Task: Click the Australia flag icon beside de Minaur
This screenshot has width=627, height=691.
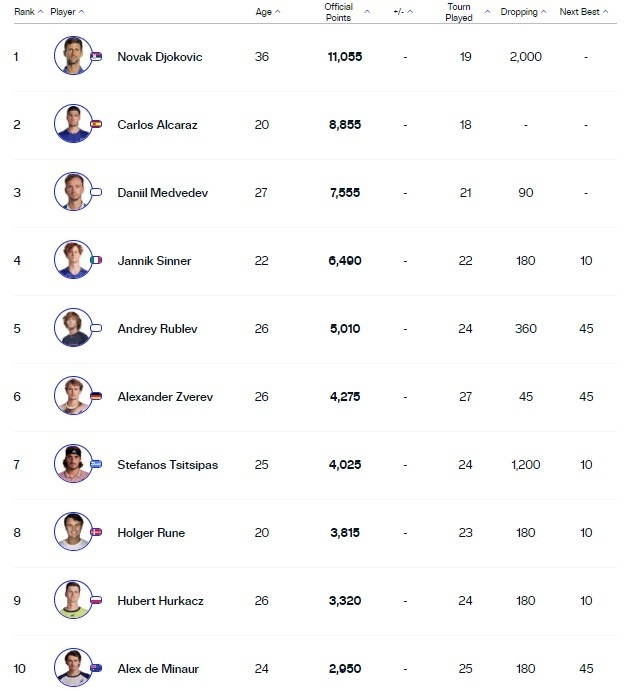Action: coord(96,668)
